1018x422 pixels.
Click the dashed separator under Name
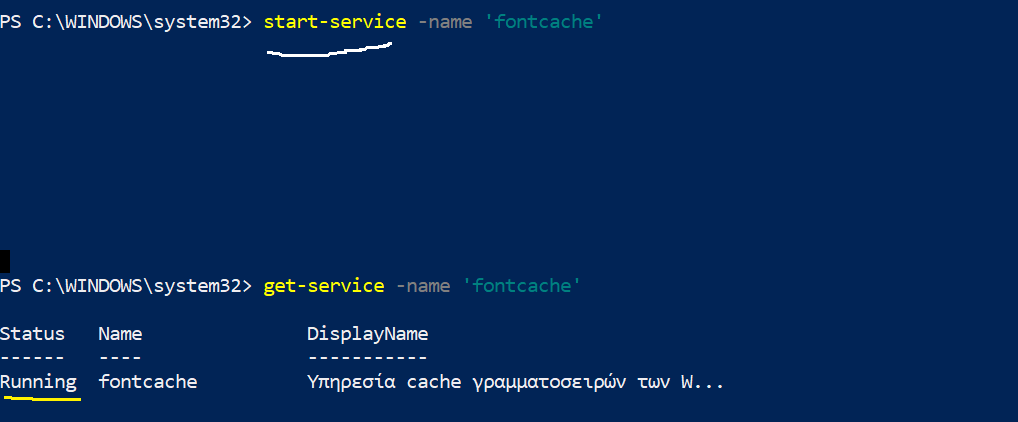(120, 356)
